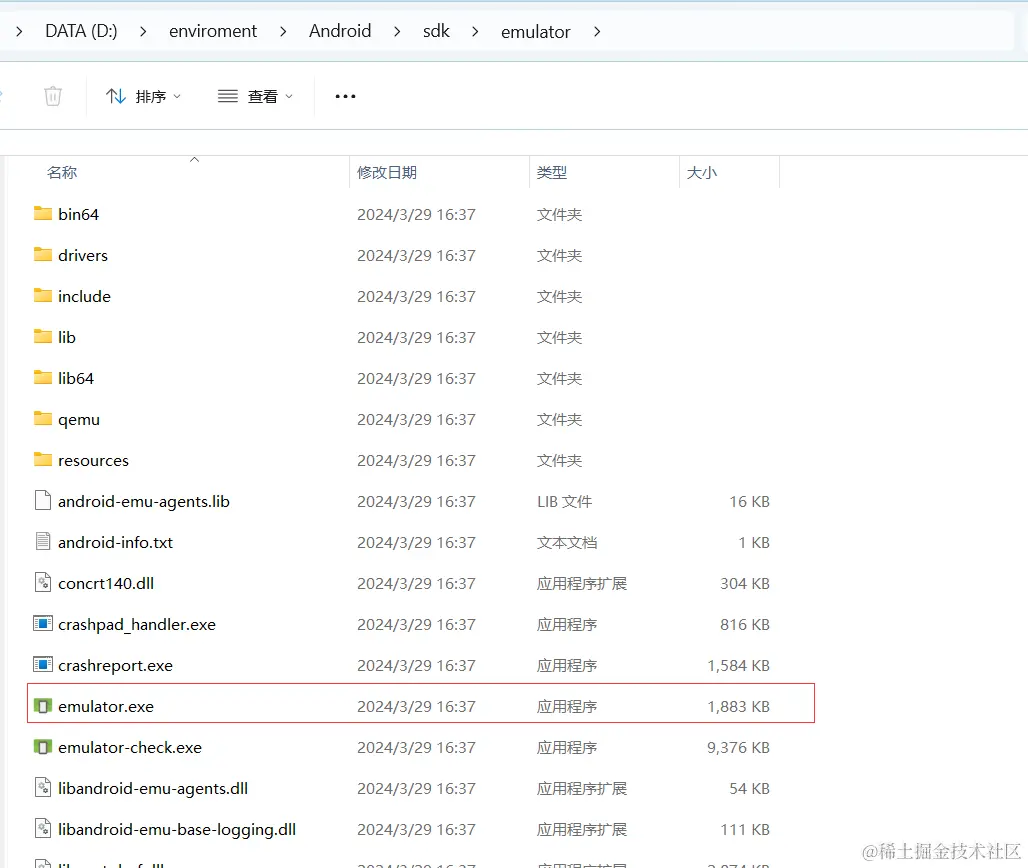Select android-info.txt file name

(115, 542)
